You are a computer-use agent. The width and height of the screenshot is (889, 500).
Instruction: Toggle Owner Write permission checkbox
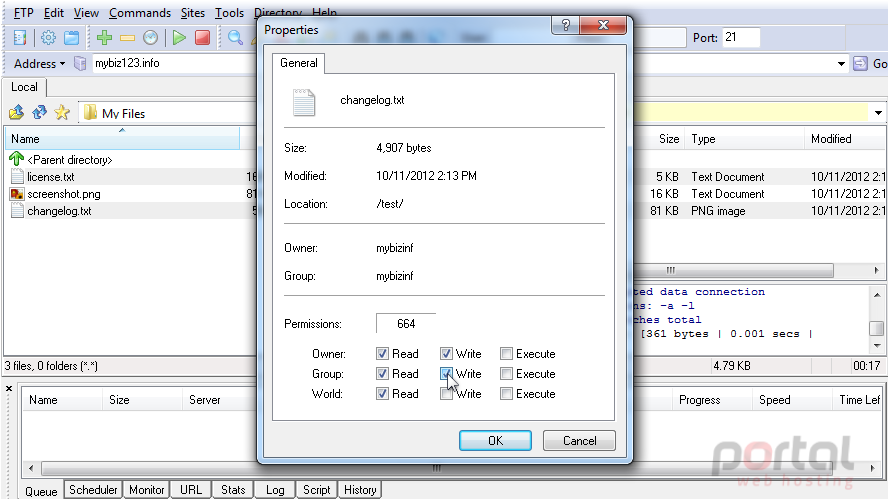tap(446, 354)
